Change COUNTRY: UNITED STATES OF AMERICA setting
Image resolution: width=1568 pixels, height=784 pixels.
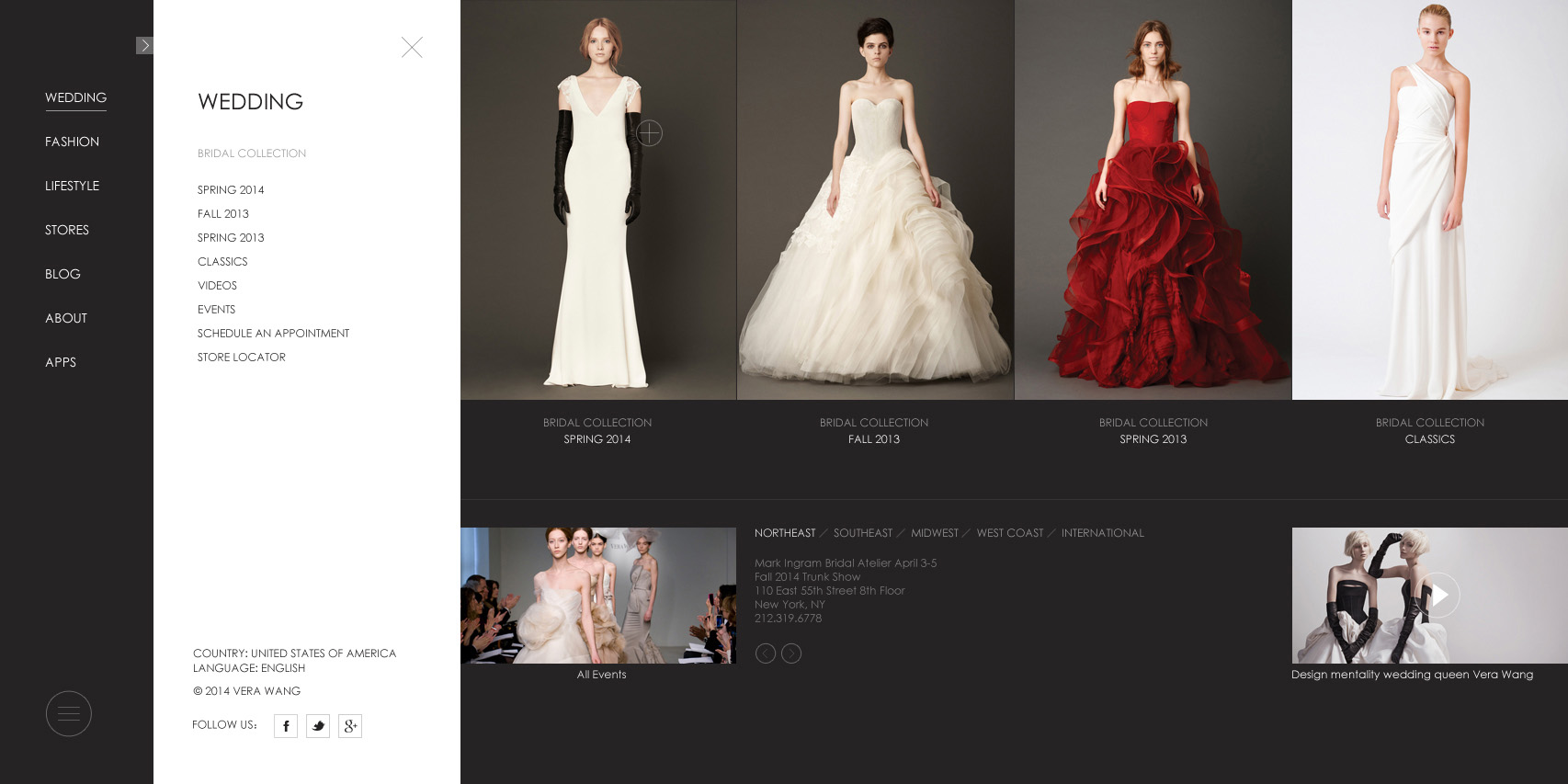tap(294, 653)
